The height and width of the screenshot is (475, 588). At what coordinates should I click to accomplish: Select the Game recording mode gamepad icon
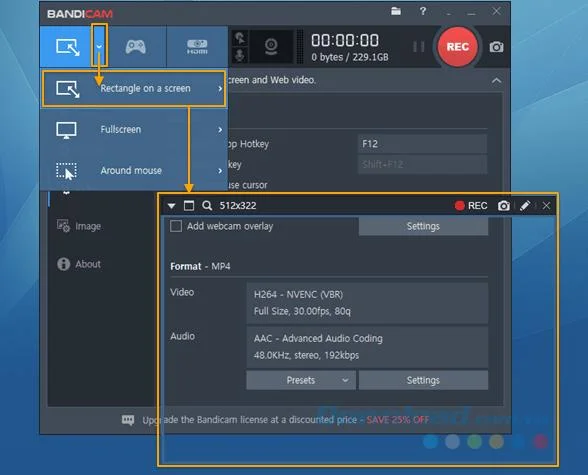click(135, 47)
